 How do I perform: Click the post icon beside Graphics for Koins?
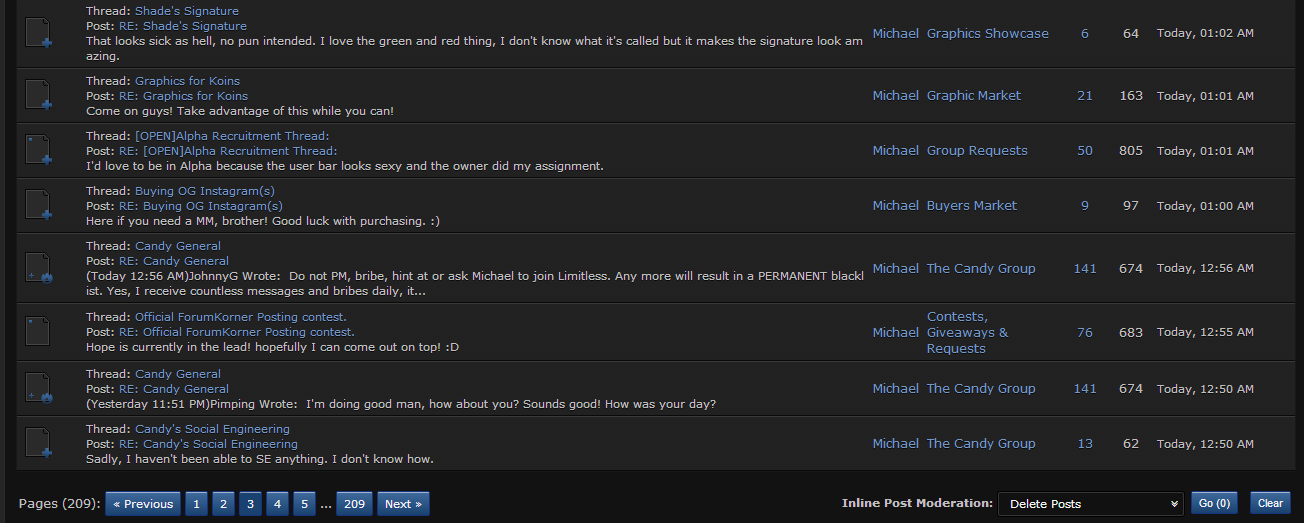coord(38,95)
